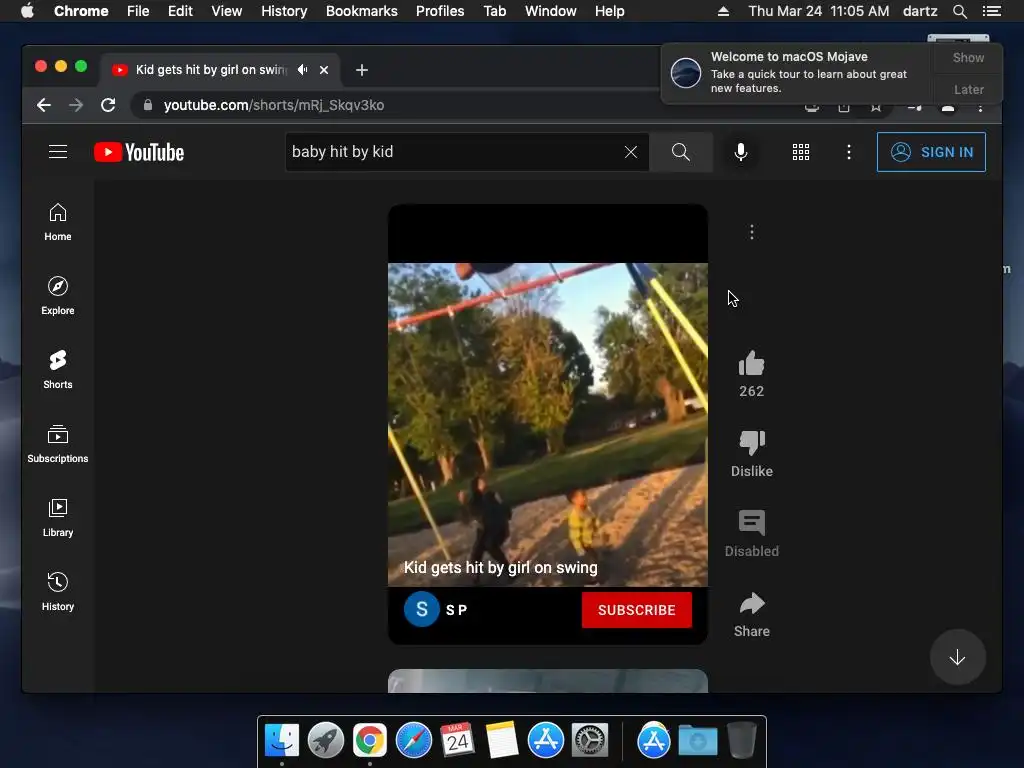Clear the search box with X
Image resolution: width=1024 pixels, height=768 pixels.
pos(631,152)
